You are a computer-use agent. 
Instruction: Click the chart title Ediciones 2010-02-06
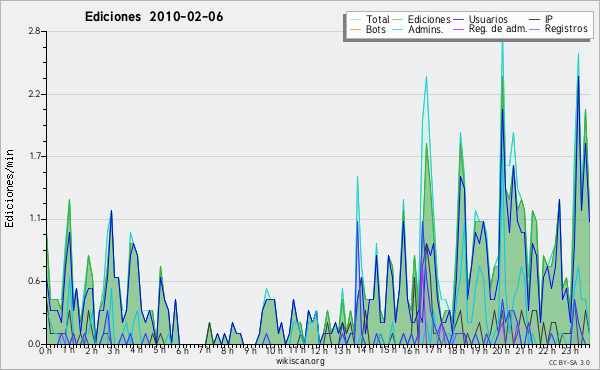pyautogui.click(x=154, y=17)
